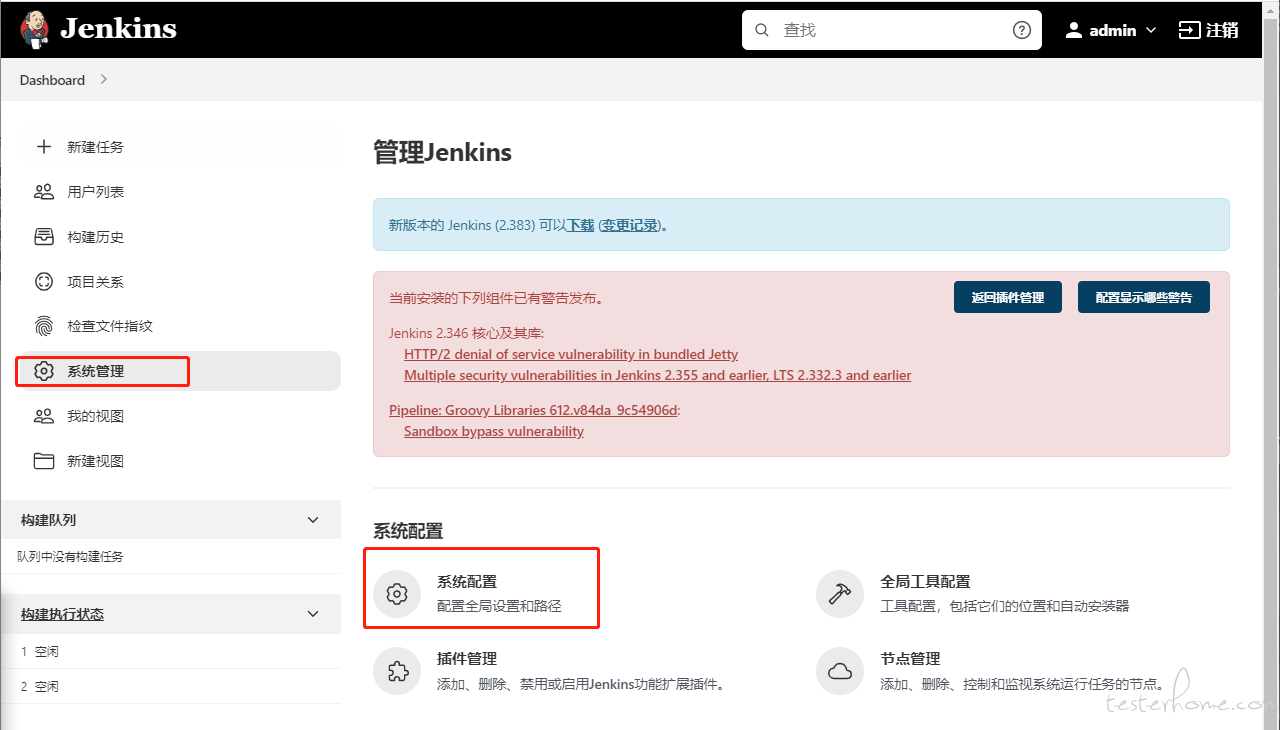1280x730 pixels.
Task: Click the 注销 logout link
Action: [x=1208, y=30]
